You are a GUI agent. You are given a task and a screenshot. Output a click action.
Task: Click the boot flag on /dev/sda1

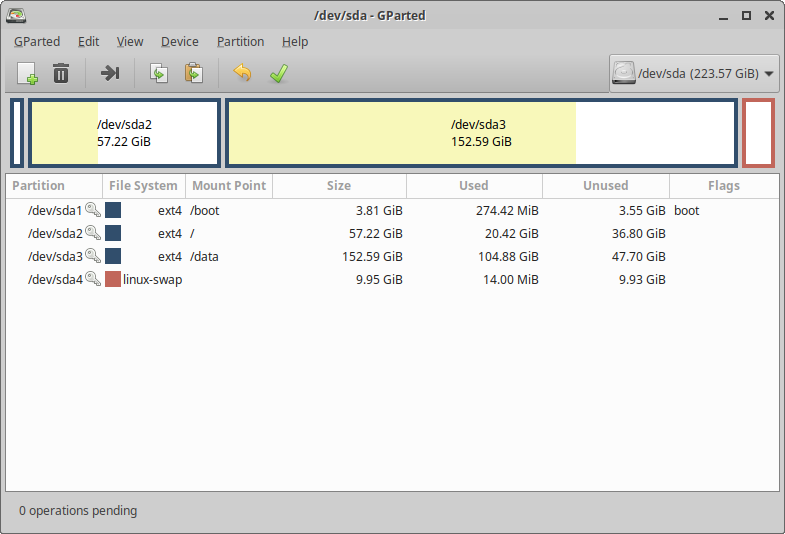(x=686, y=211)
